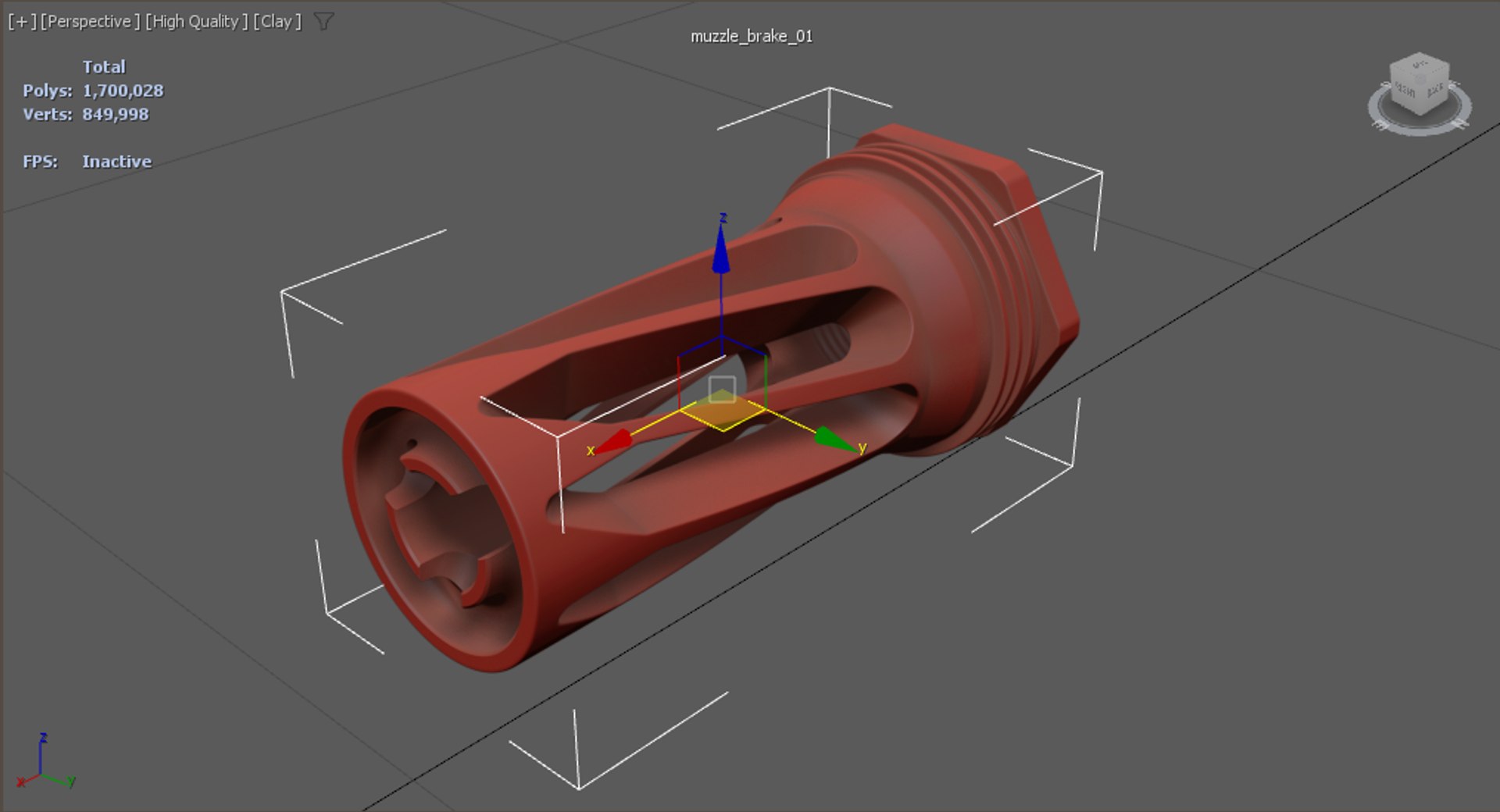Open the [Clay] per-view preference menu
This screenshot has height=812, width=1500.
tap(277, 21)
